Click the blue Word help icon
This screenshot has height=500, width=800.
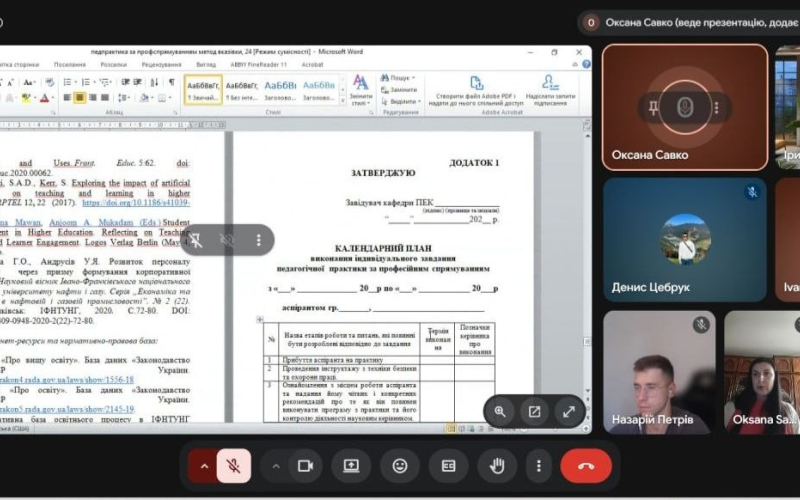pyautogui.click(x=586, y=64)
